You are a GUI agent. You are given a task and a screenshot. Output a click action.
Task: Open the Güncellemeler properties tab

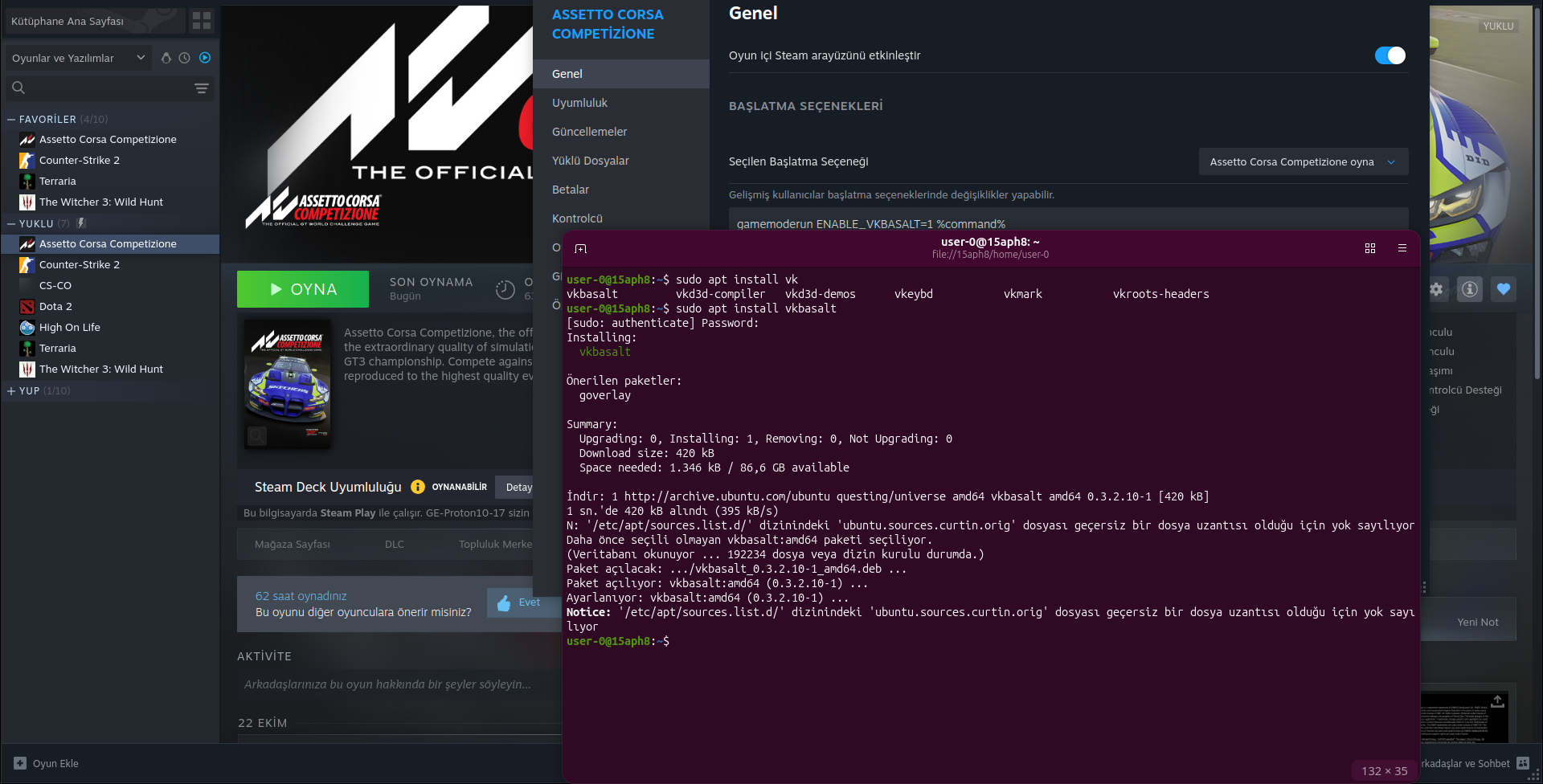(621, 132)
